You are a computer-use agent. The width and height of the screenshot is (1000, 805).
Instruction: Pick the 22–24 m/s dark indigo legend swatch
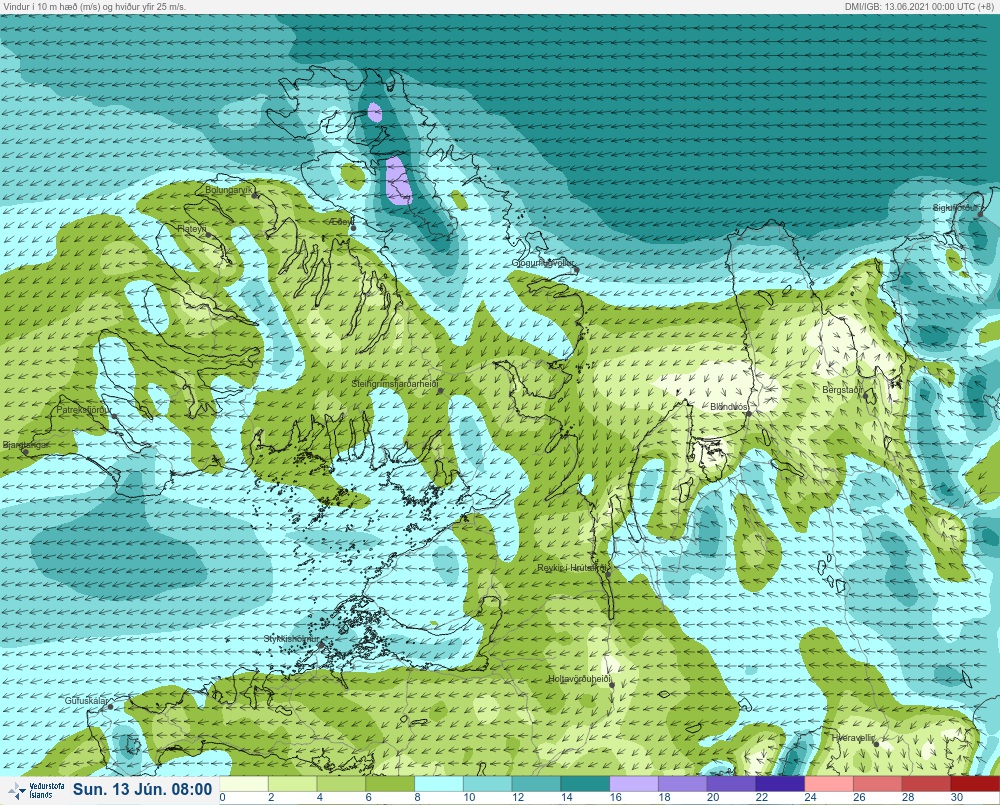[781, 783]
